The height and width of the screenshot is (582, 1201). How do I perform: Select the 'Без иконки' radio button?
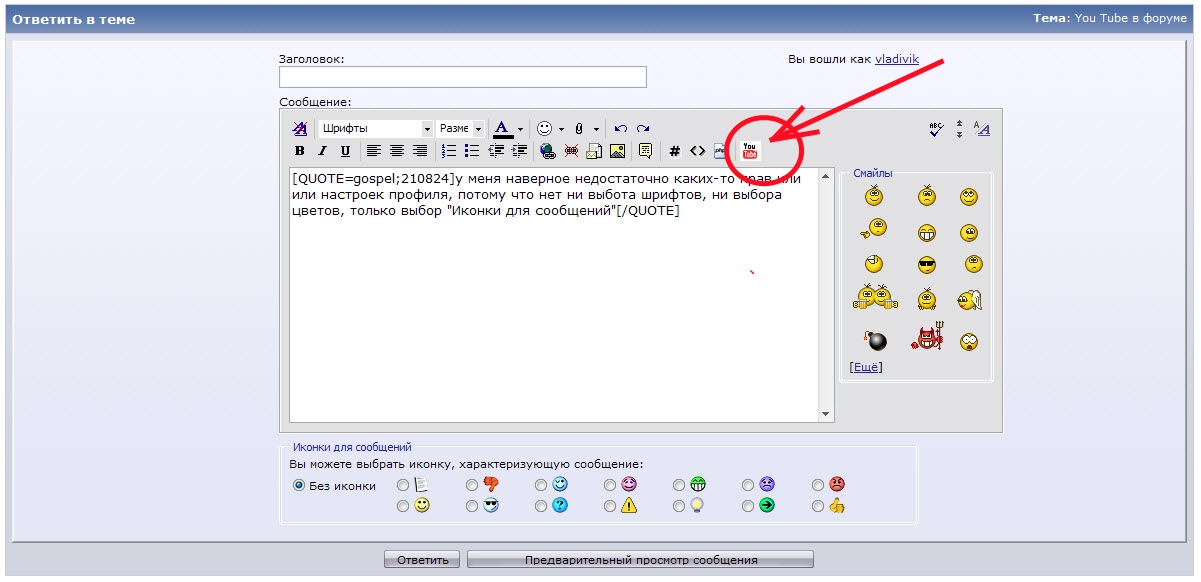pyautogui.click(x=299, y=486)
